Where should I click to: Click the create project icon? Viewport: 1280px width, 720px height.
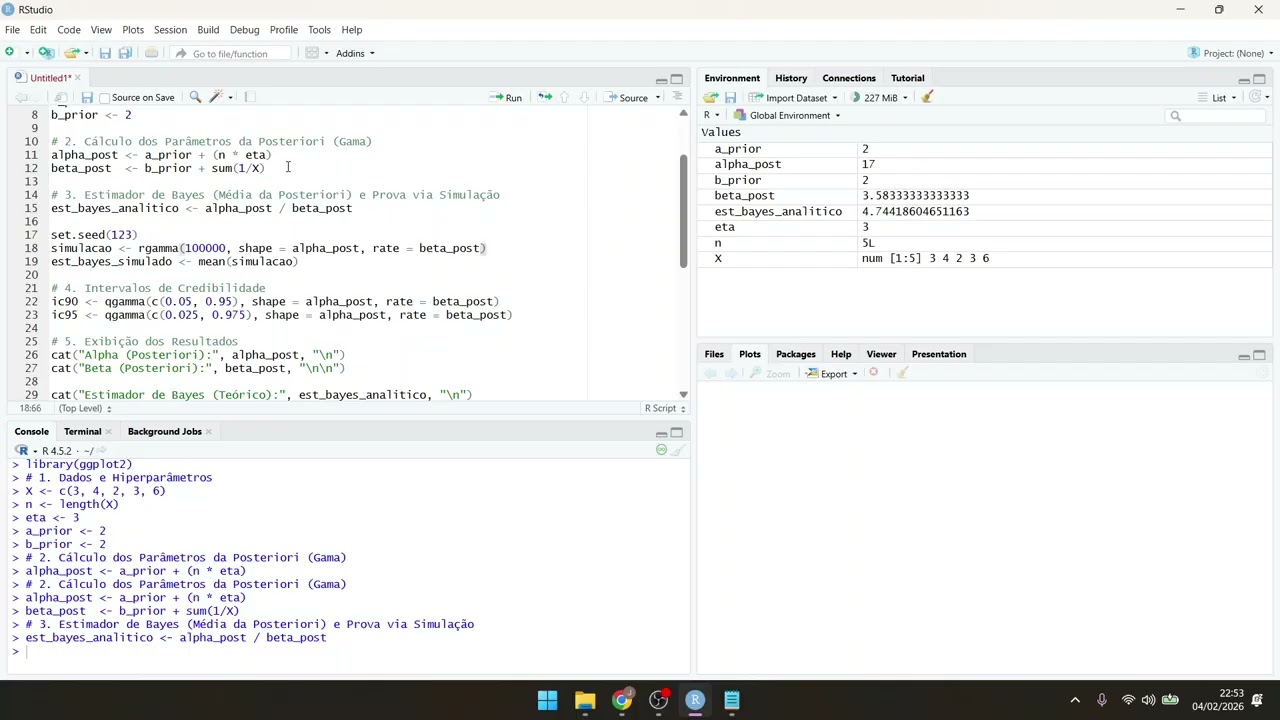point(46,53)
